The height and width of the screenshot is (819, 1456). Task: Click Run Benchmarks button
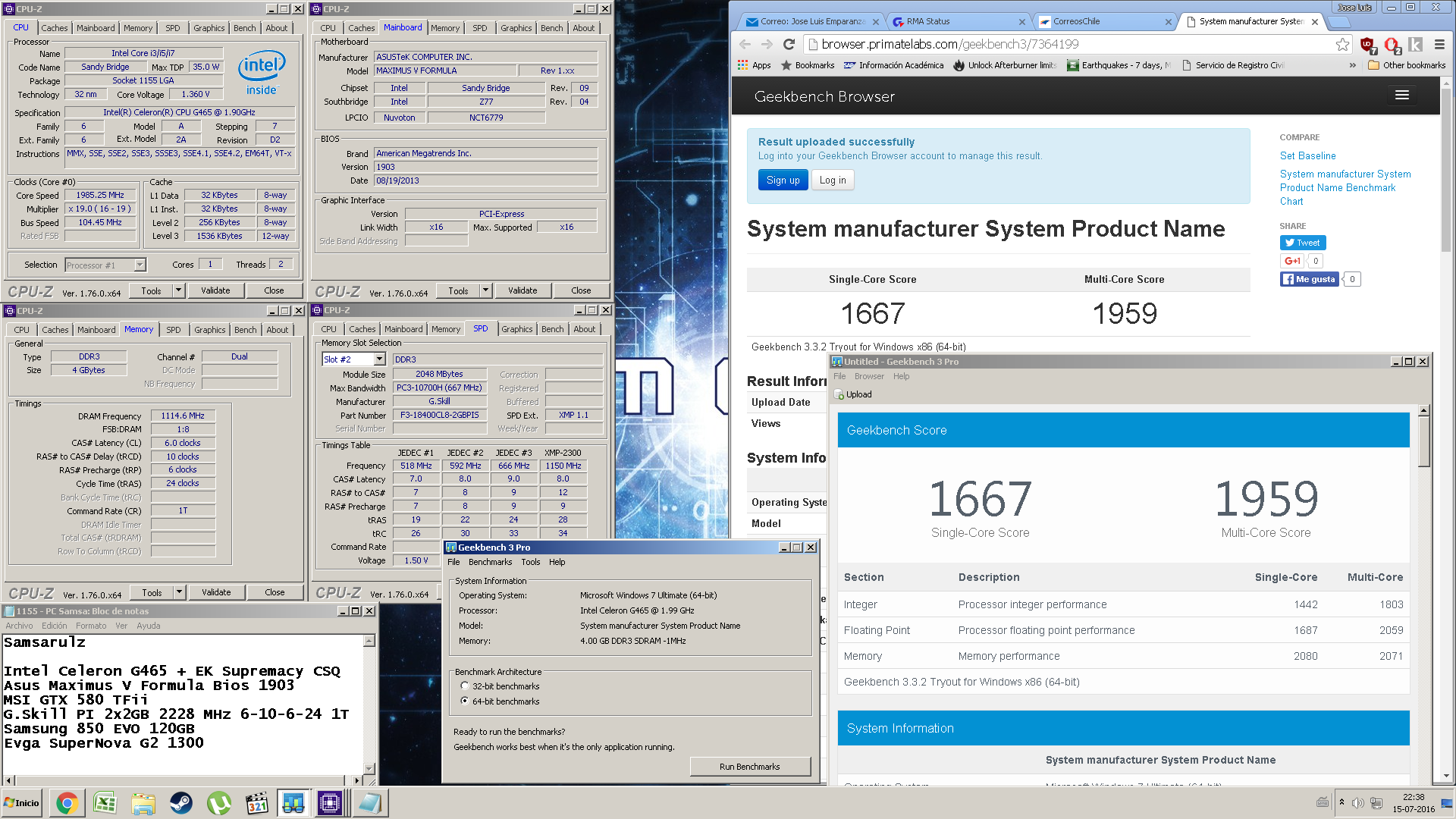[749, 767]
